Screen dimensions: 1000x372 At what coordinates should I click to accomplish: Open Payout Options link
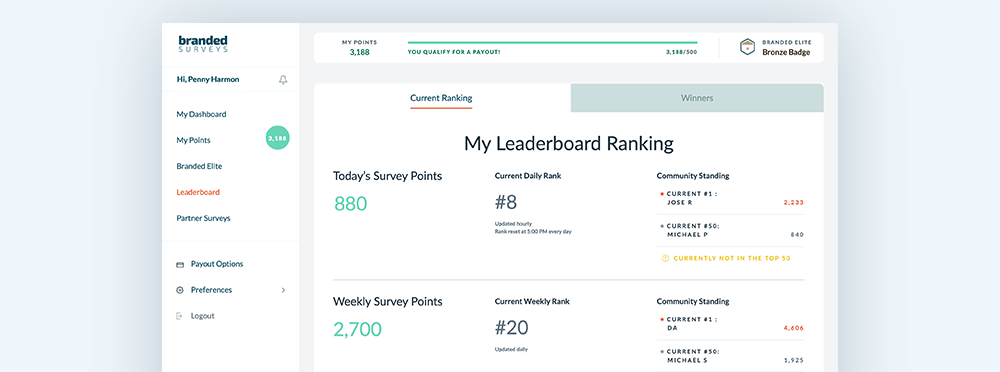pyautogui.click(x=217, y=264)
